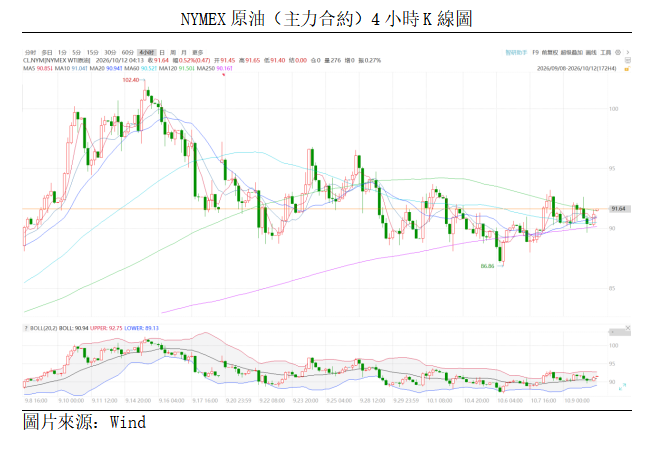This screenshot has height=463, width=654.
Task: Click the save/print icon below the chevron
Action: click(x=627, y=60)
